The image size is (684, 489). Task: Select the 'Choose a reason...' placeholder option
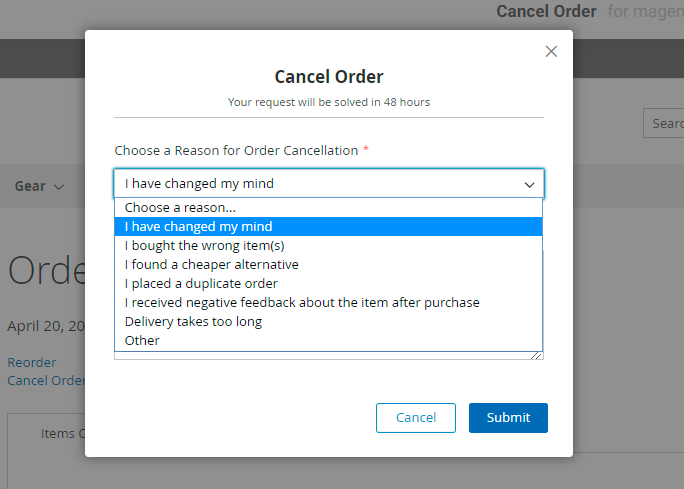180,208
